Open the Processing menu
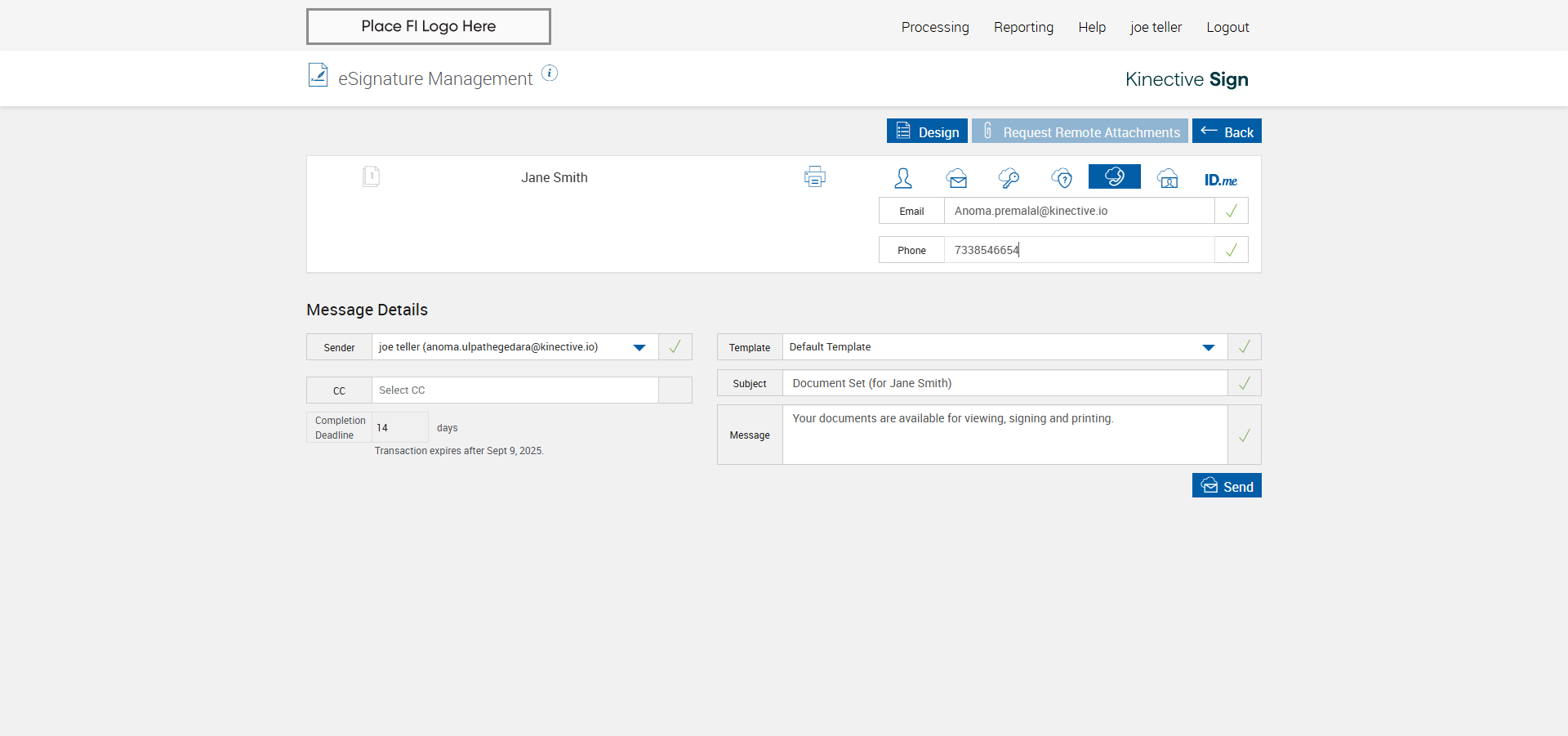This screenshot has height=736, width=1568. click(x=935, y=27)
